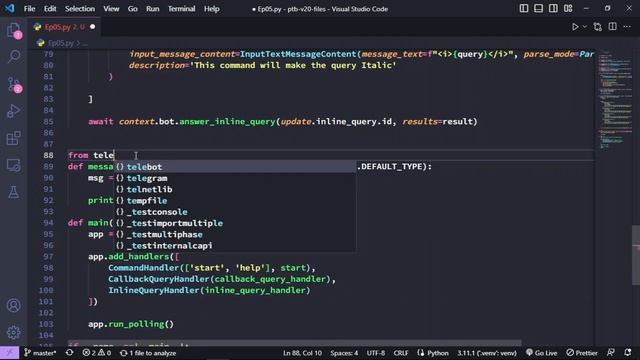Select interpreter 3.11.1 venv status

[487, 353]
